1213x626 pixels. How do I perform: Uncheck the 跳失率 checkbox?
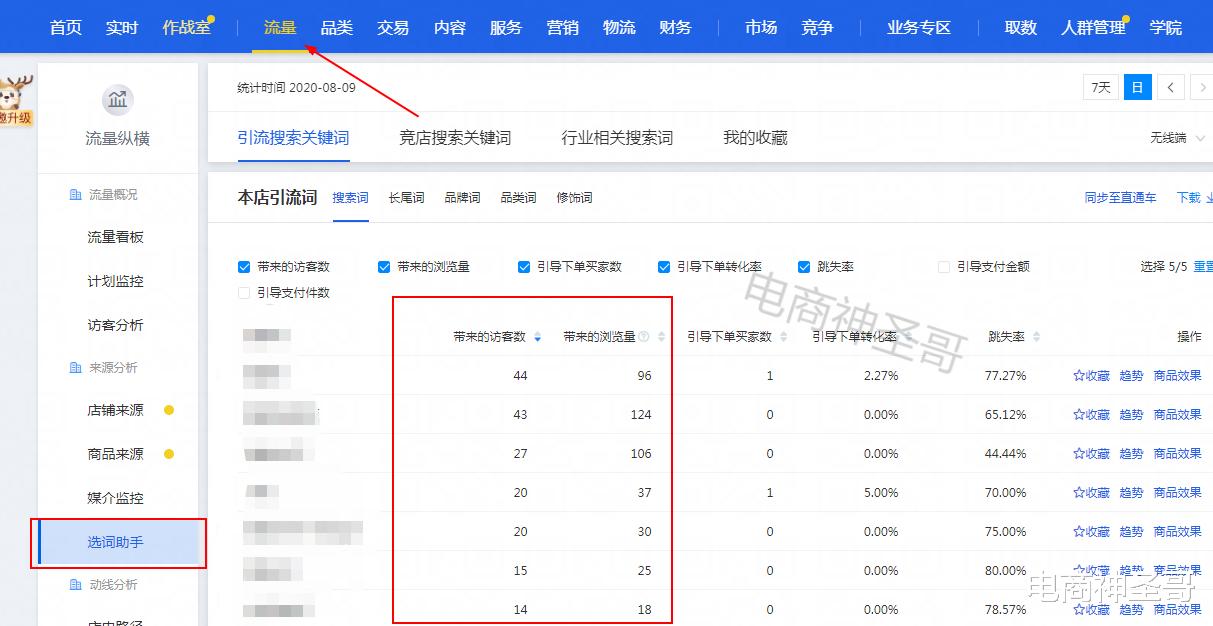point(803,267)
